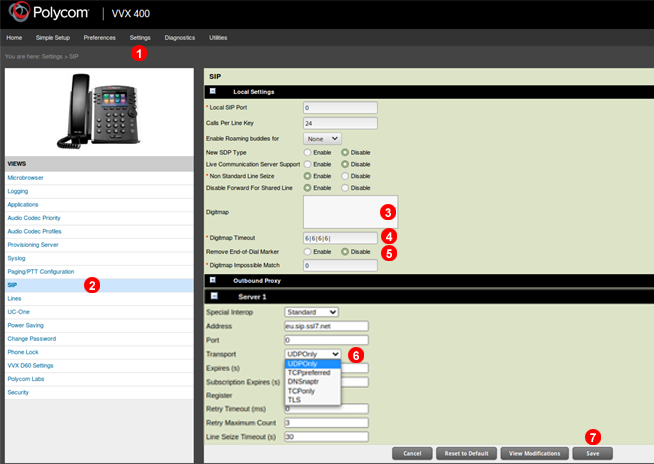This screenshot has height=464, width=654.
Task: Choose TCPonly transport option
Action: click(313, 391)
